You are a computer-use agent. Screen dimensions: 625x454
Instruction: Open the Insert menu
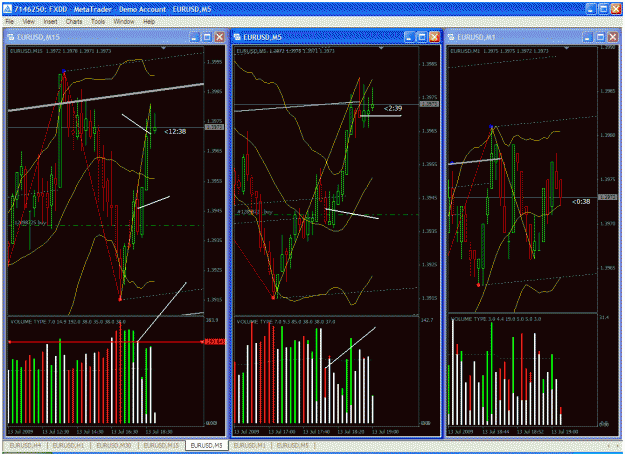50,22
